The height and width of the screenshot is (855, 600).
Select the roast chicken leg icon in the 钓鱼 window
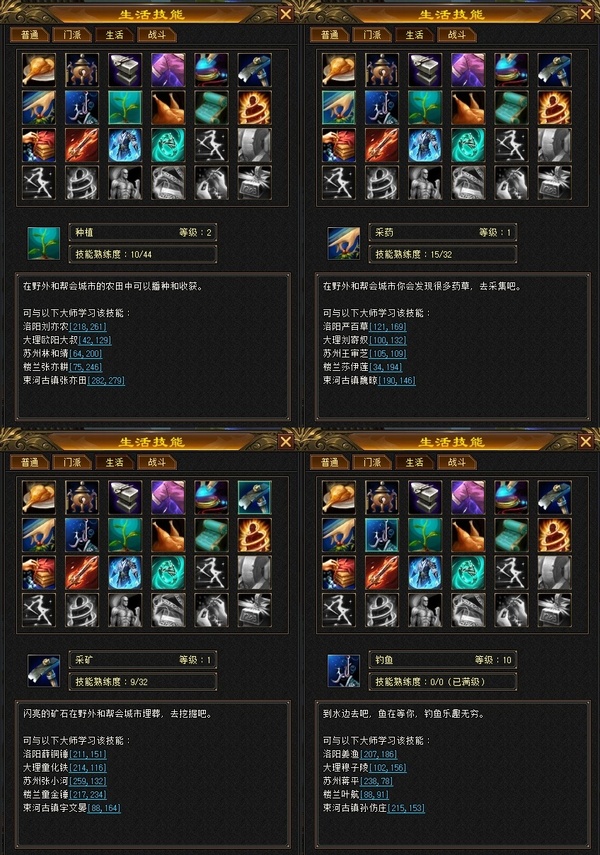[x=339, y=497]
